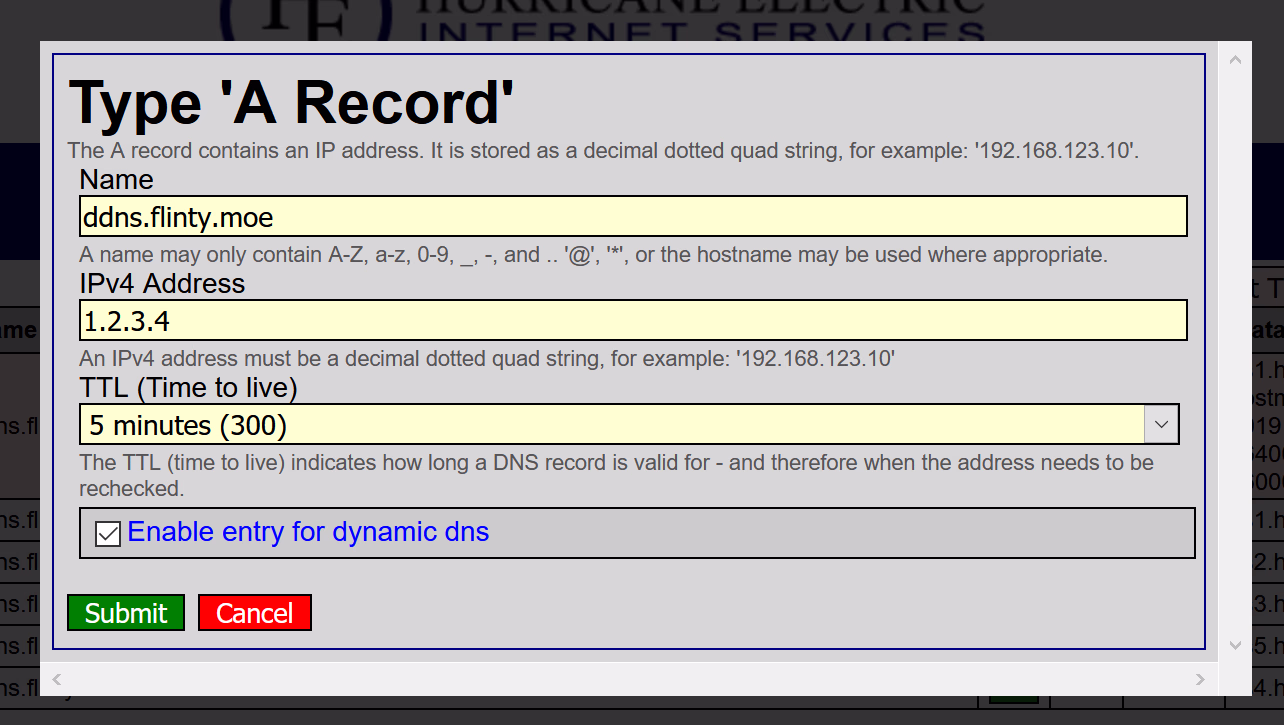Focus the IPv4 Address field with 1.2.3.4
Image resolution: width=1284 pixels, height=725 pixels.
(x=632, y=321)
